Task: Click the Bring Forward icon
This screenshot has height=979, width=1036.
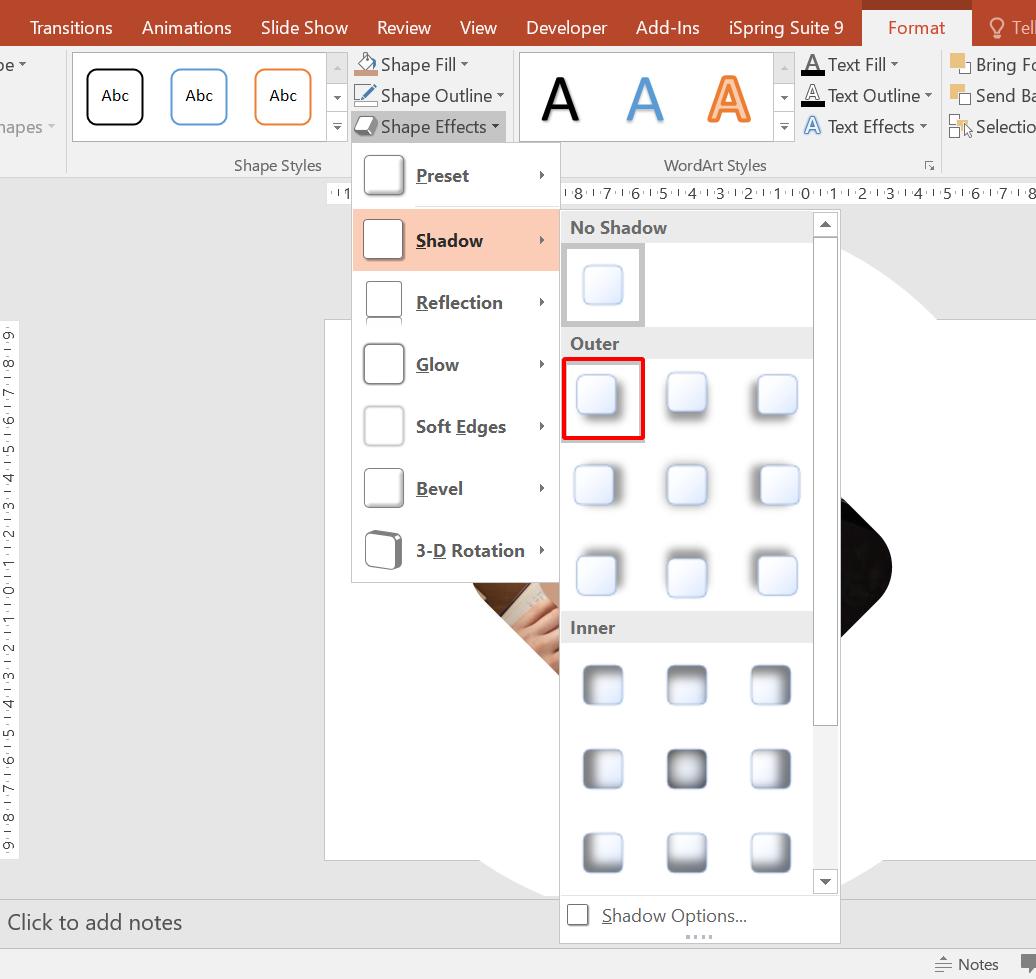Action: (959, 64)
